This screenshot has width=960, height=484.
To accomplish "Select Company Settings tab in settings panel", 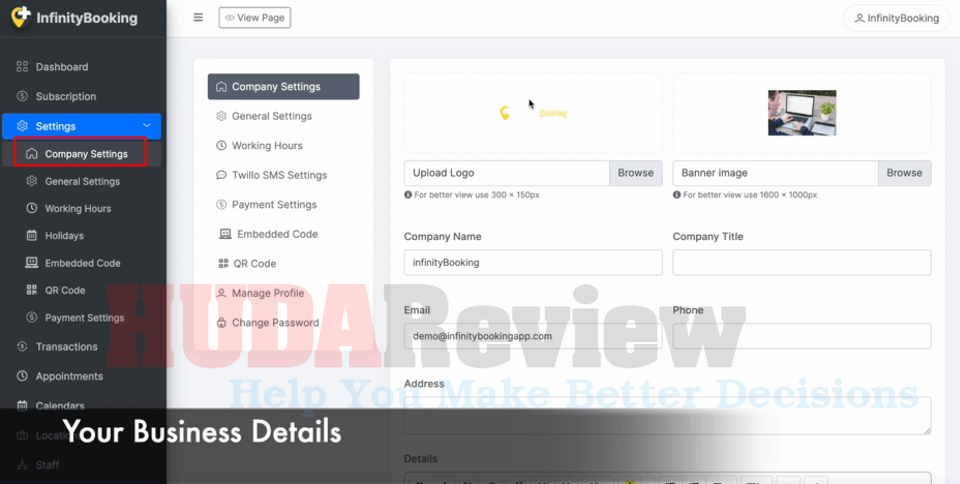I will click(283, 87).
